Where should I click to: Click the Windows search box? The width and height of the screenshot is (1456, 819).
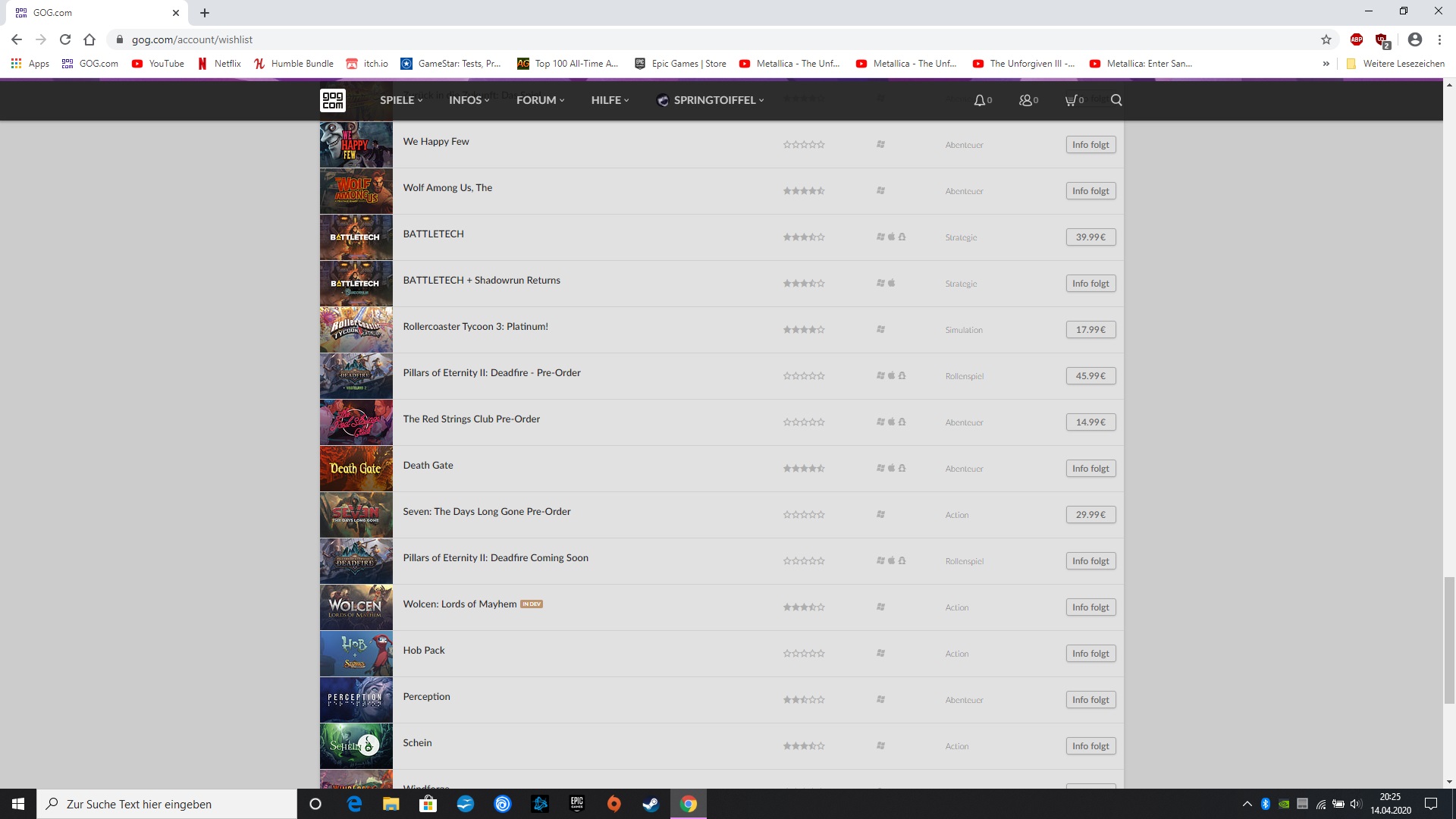167,804
